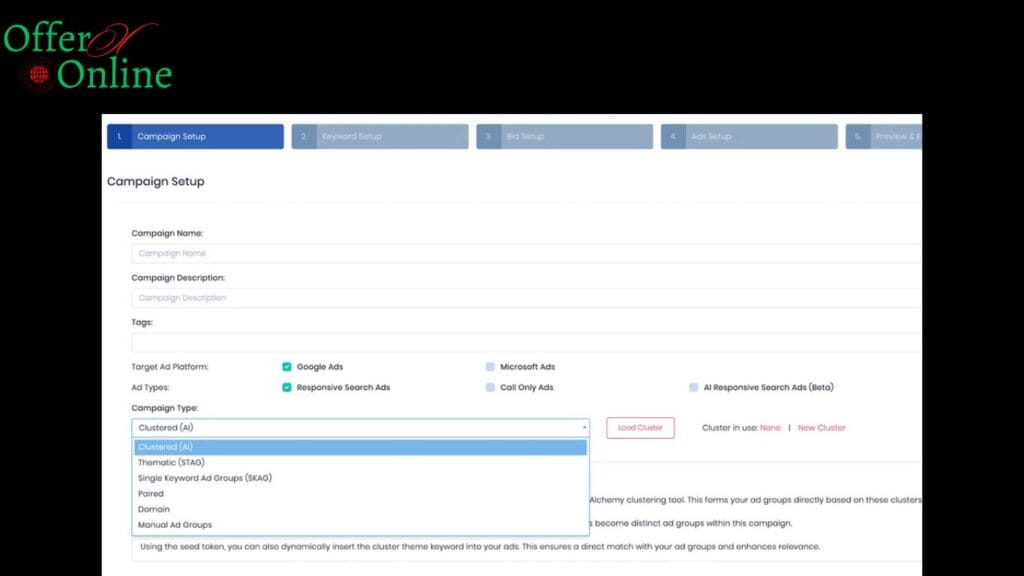Jump to the Preview step tab

(x=884, y=137)
